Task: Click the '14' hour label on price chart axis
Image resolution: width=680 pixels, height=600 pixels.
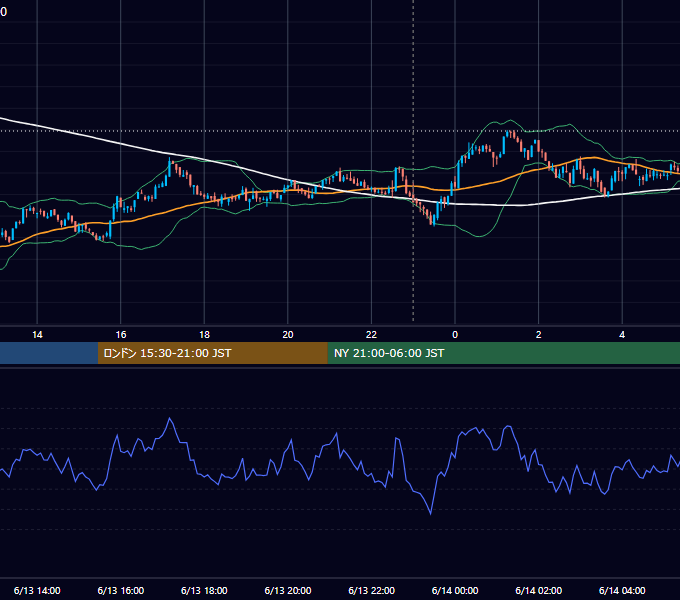Action: coord(37,335)
